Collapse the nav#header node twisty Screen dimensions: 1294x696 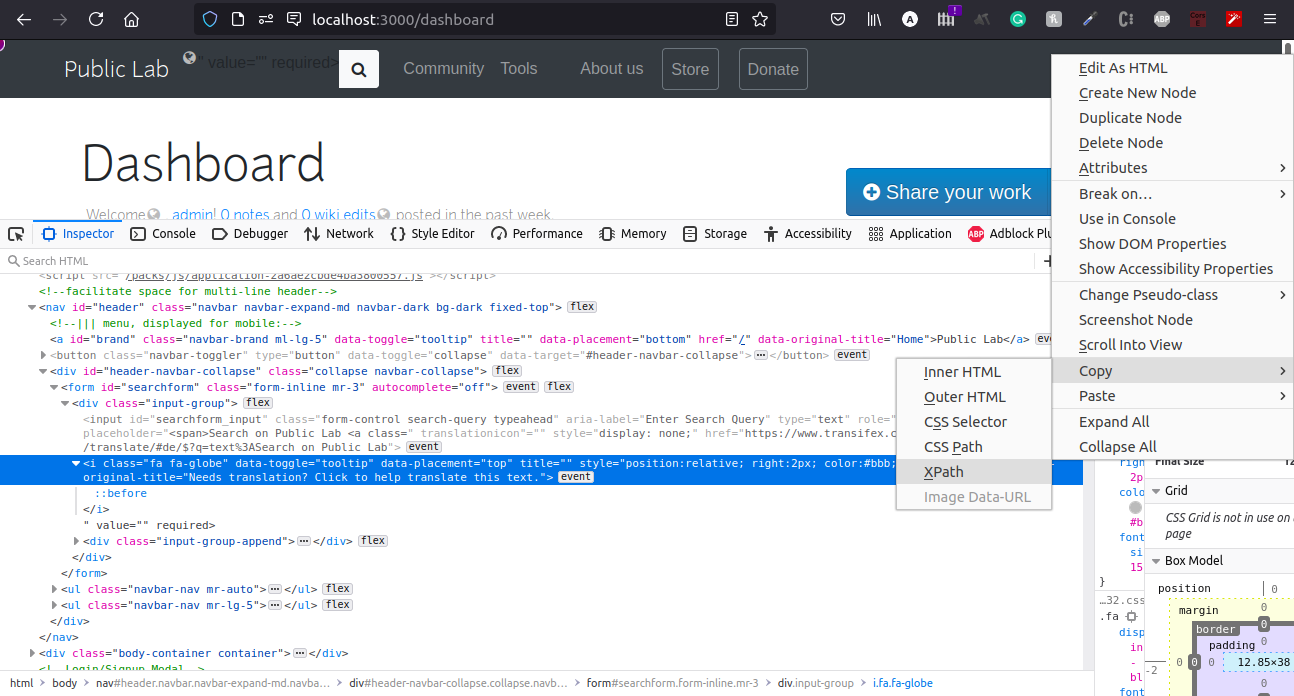coord(32,307)
